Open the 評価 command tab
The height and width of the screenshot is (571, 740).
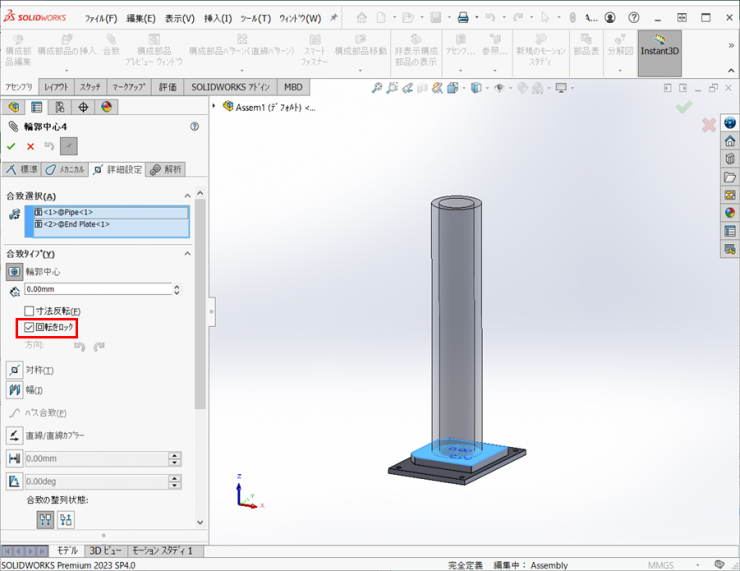point(167,87)
